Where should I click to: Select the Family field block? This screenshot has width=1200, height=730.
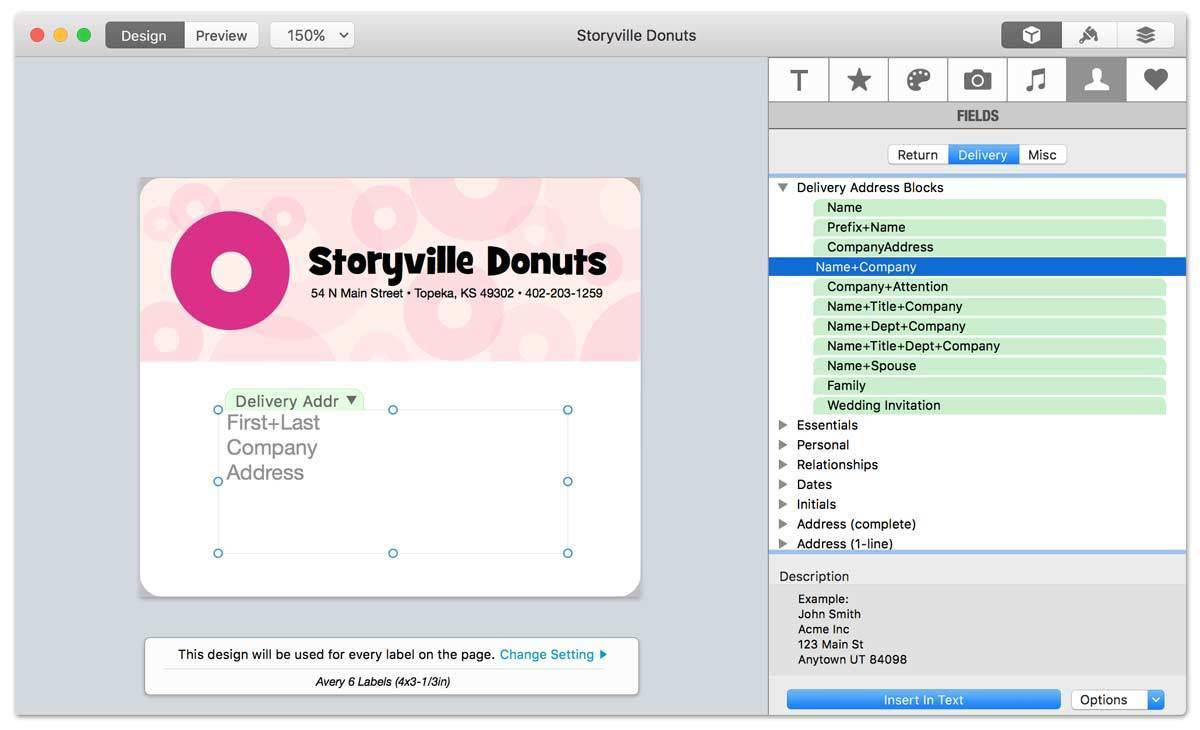pos(989,386)
